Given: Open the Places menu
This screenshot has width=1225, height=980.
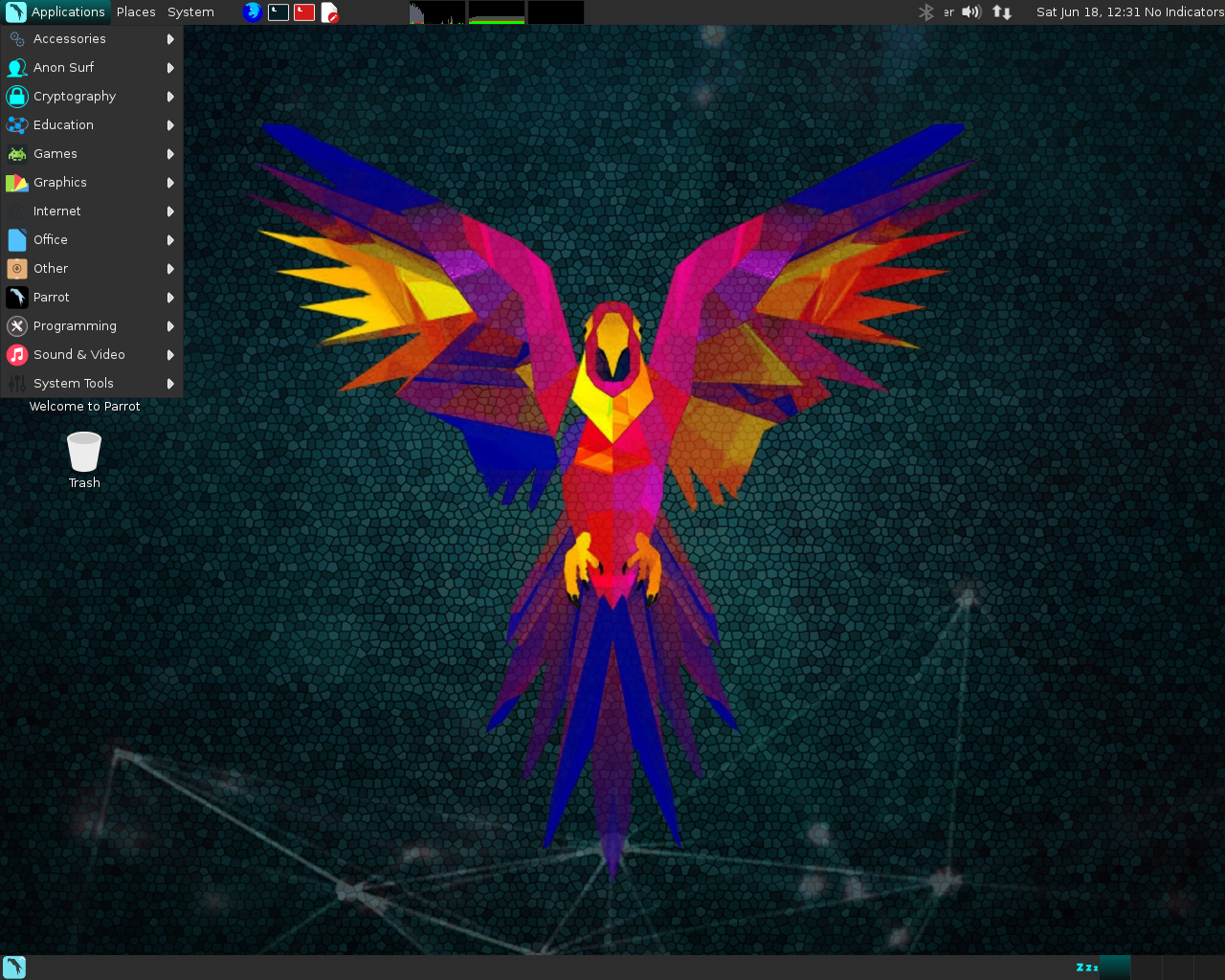Looking at the screenshot, I should 136,12.
